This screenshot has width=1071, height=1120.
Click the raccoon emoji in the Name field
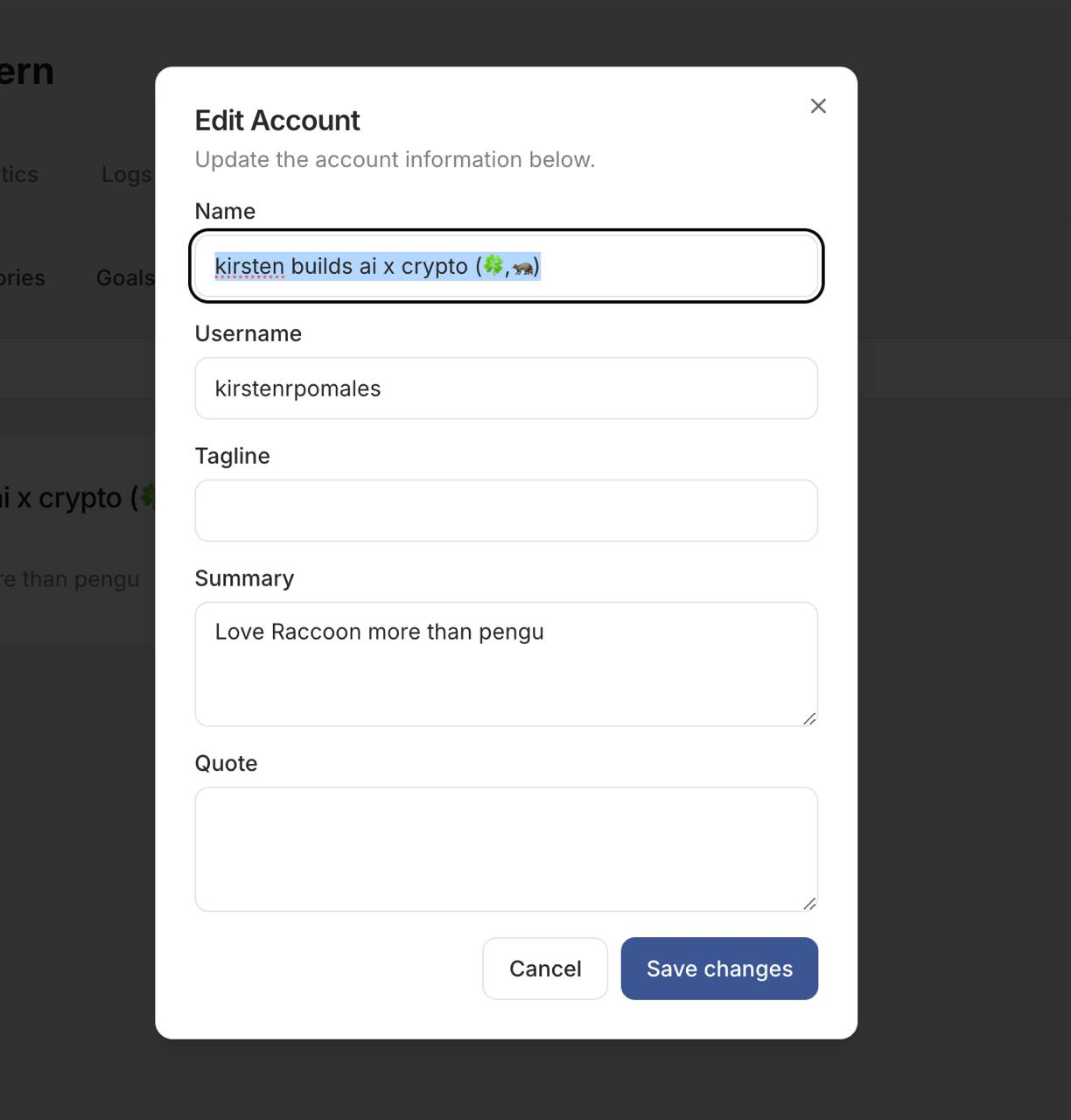(x=525, y=268)
